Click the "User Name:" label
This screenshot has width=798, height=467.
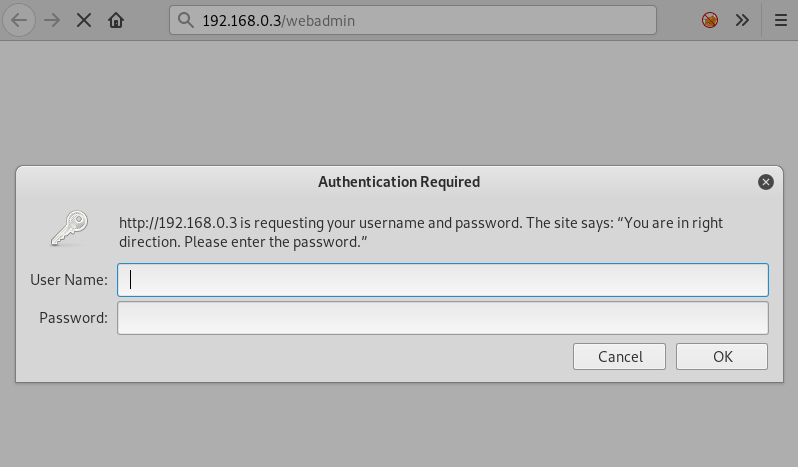(x=69, y=280)
